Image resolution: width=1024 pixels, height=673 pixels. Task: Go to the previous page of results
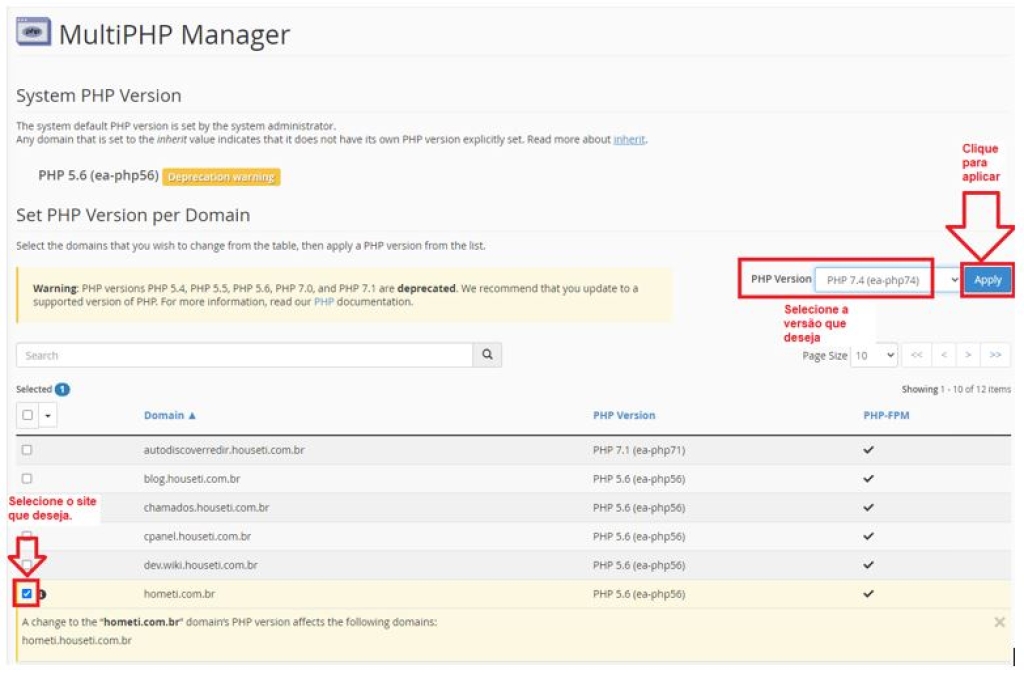point(944,355)
